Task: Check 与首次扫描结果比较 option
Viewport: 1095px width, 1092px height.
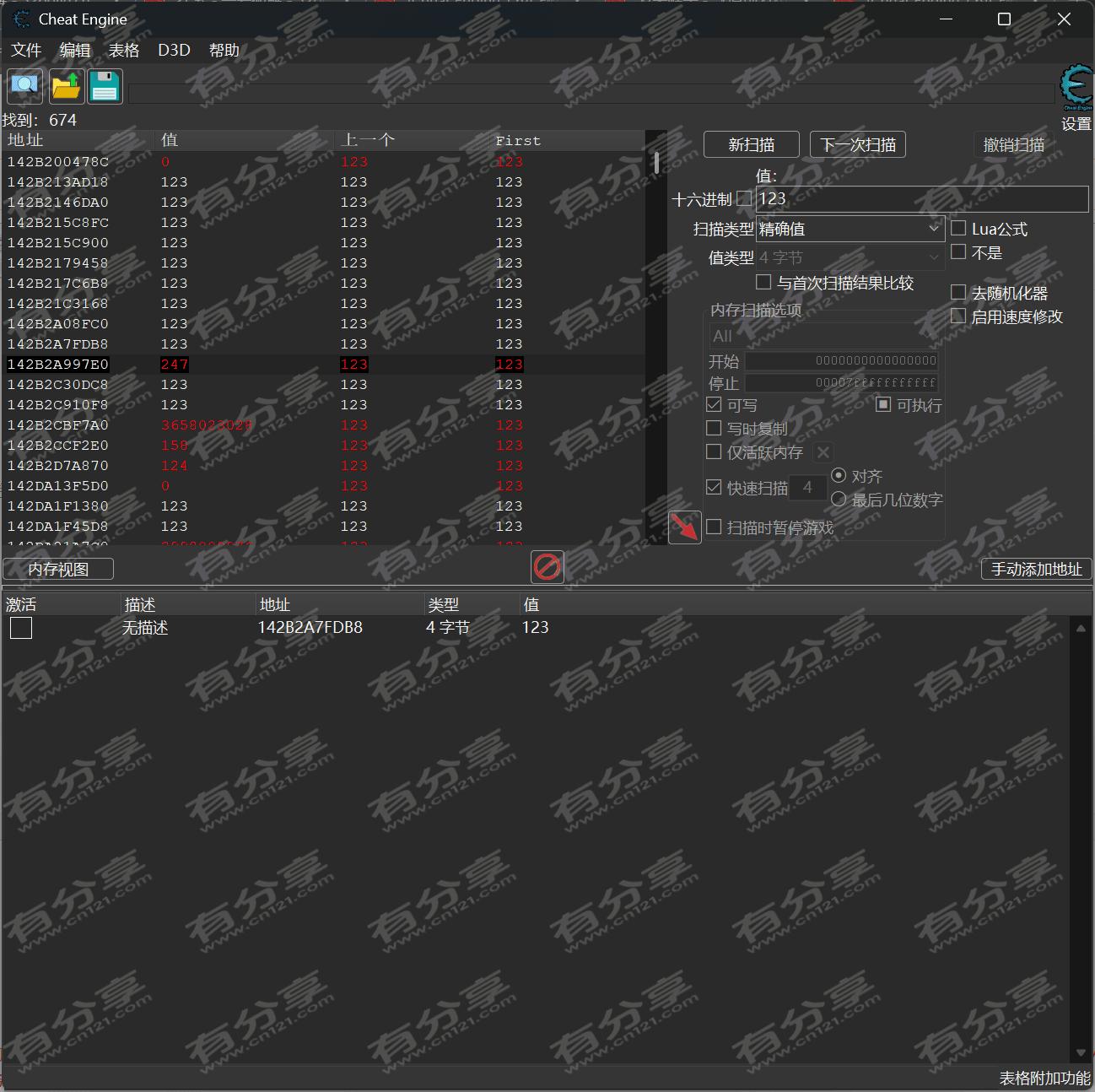Action: [x=763, y=282]
